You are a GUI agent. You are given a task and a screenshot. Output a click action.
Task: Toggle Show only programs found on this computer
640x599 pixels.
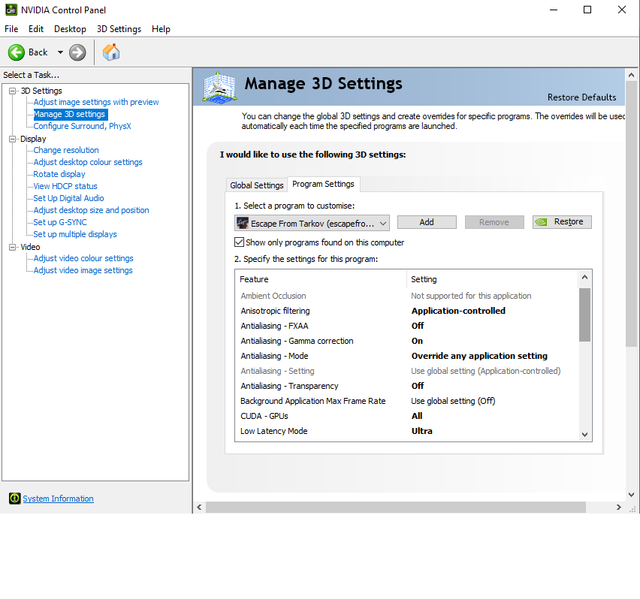point(239,242)
